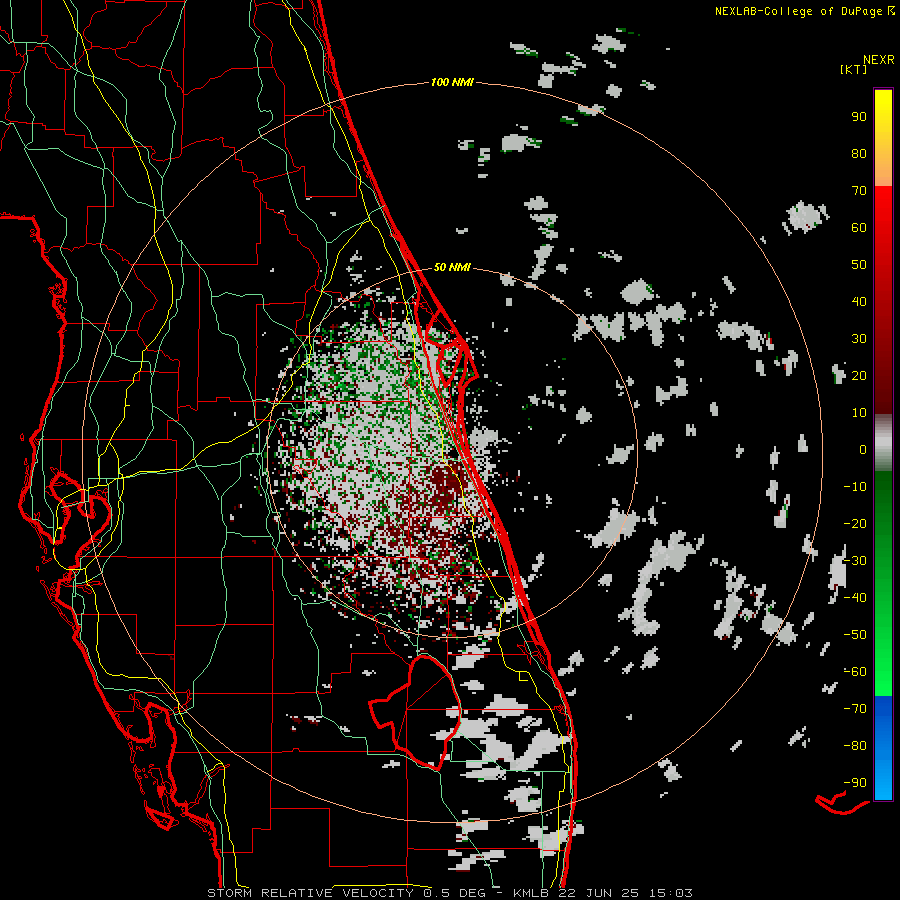Click the 20 value on velocity scale
Image resolution: width=900 pixels, height=900 pixels.
[x=859, y=375]
